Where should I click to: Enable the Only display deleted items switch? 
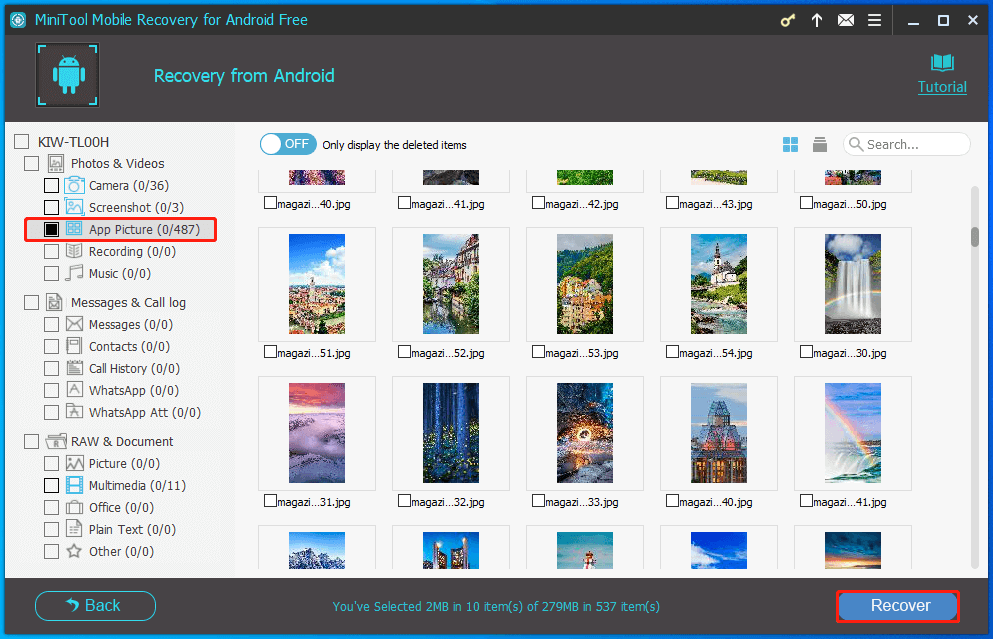288,144
